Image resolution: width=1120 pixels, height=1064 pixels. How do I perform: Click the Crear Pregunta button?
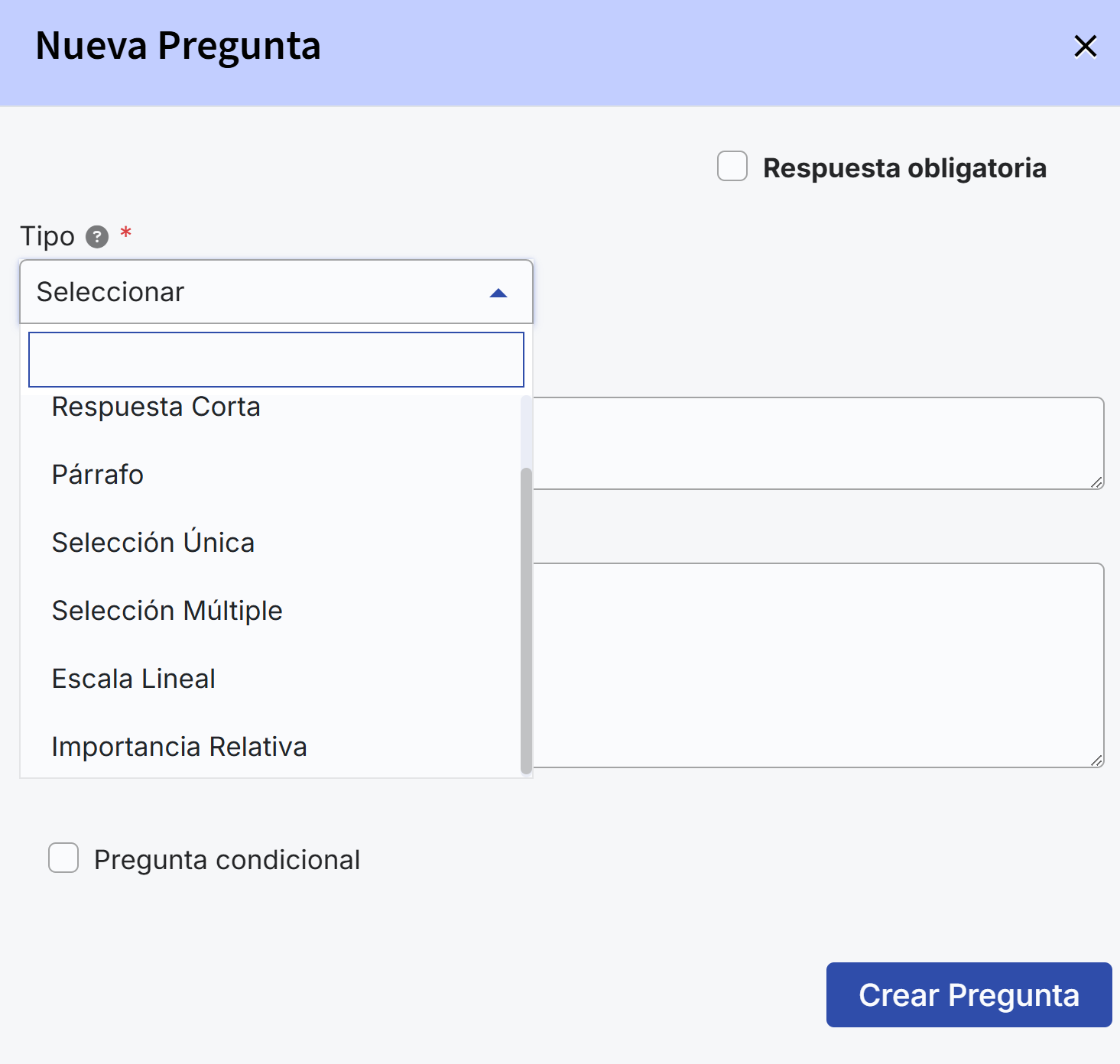[969, 994]
